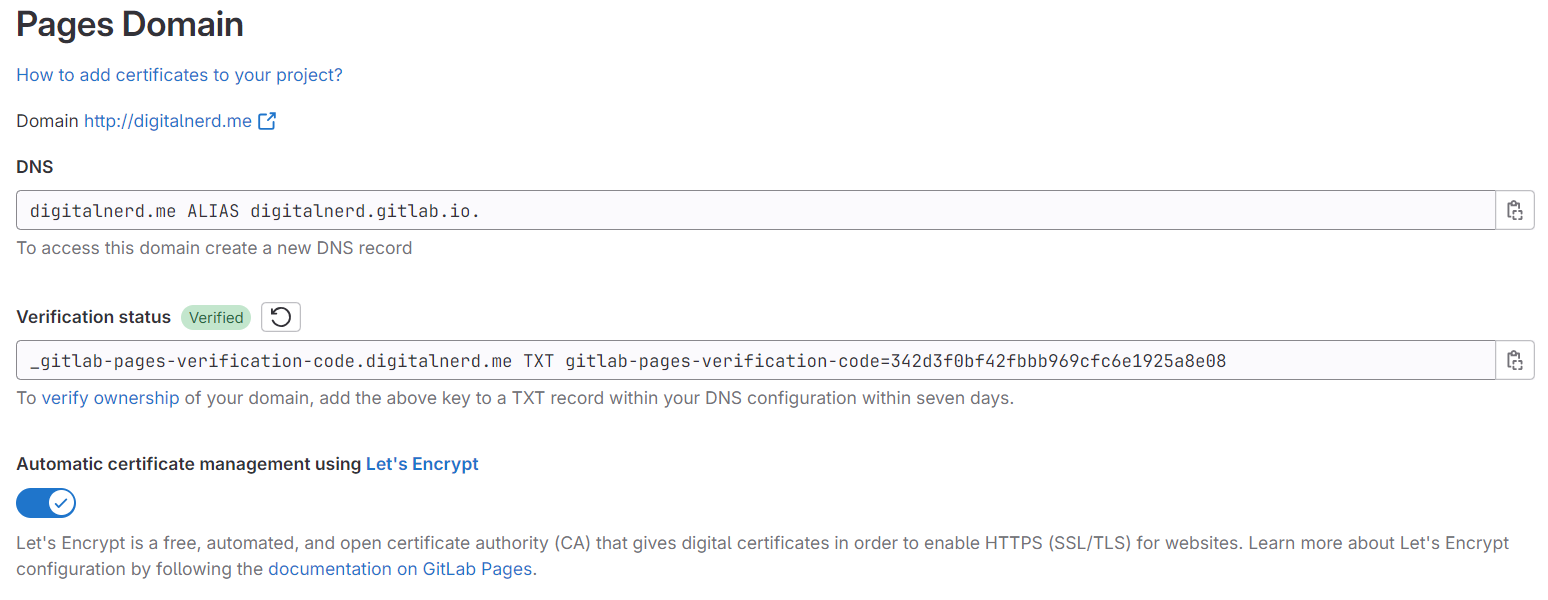This screenshot has height=600, width=1548.
Task: Click the green Verified status badge
Action: [216, 317]
